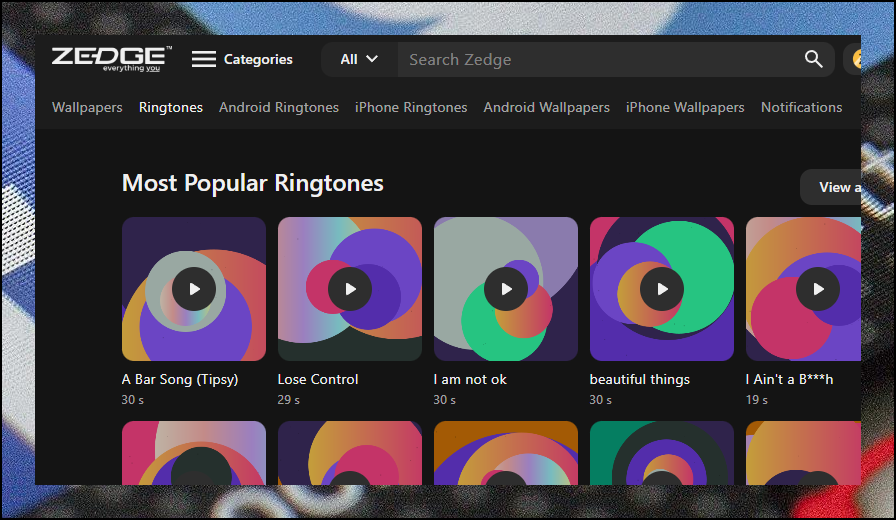Click the 19 s duration under I Ain't a B***h

[757, 400]
